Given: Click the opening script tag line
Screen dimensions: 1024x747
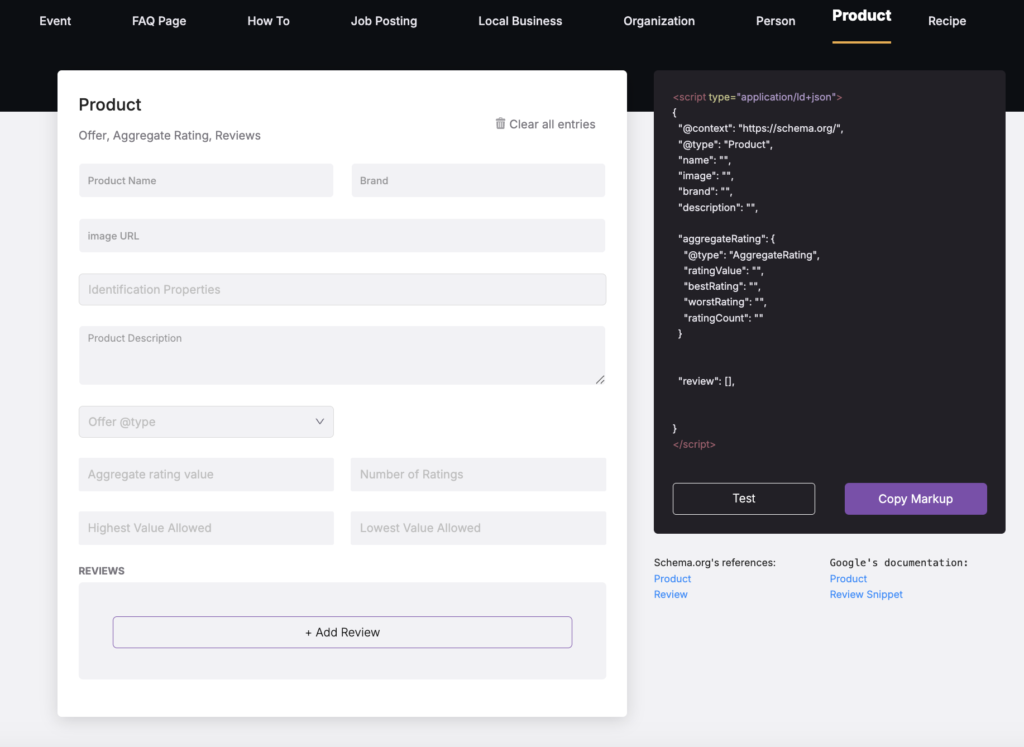Looking at the screenshot, I should pyautogui.click(x=758, y=97).
